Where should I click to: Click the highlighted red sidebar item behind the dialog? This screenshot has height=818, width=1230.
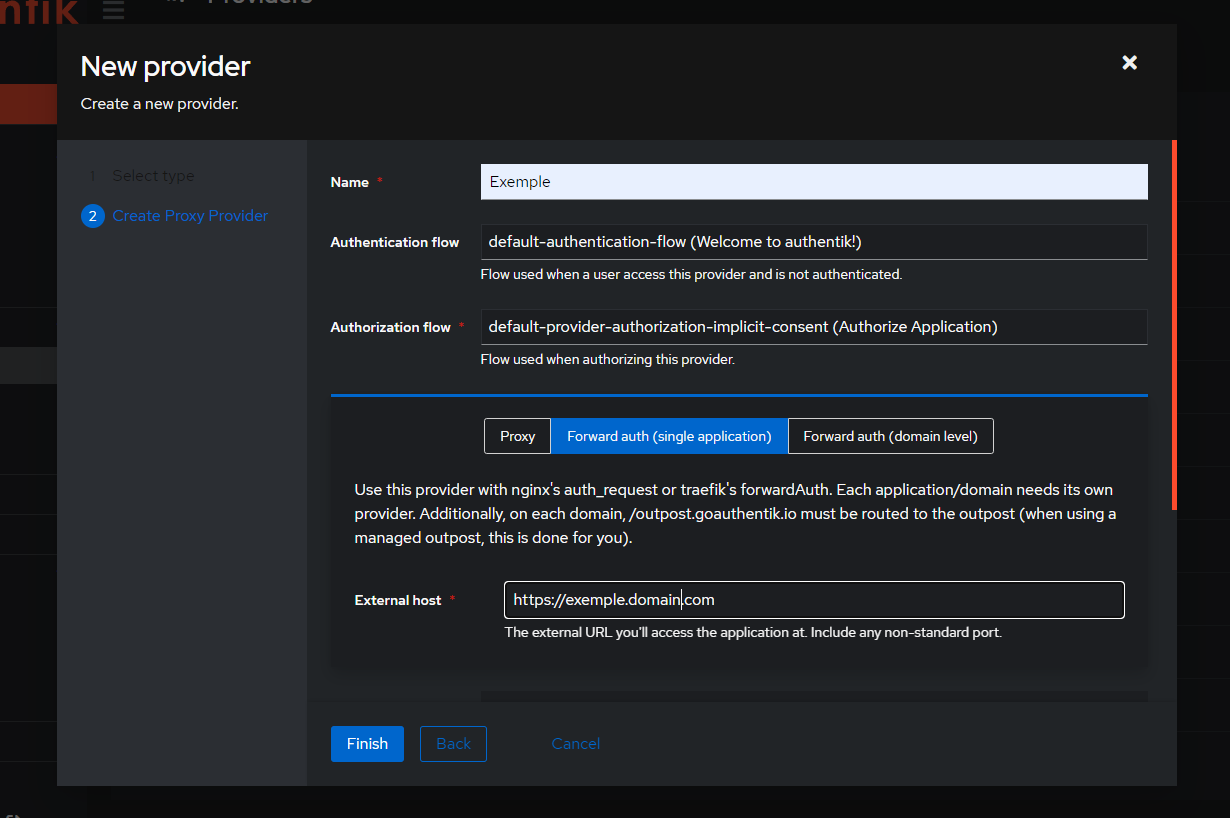point(28,104)
